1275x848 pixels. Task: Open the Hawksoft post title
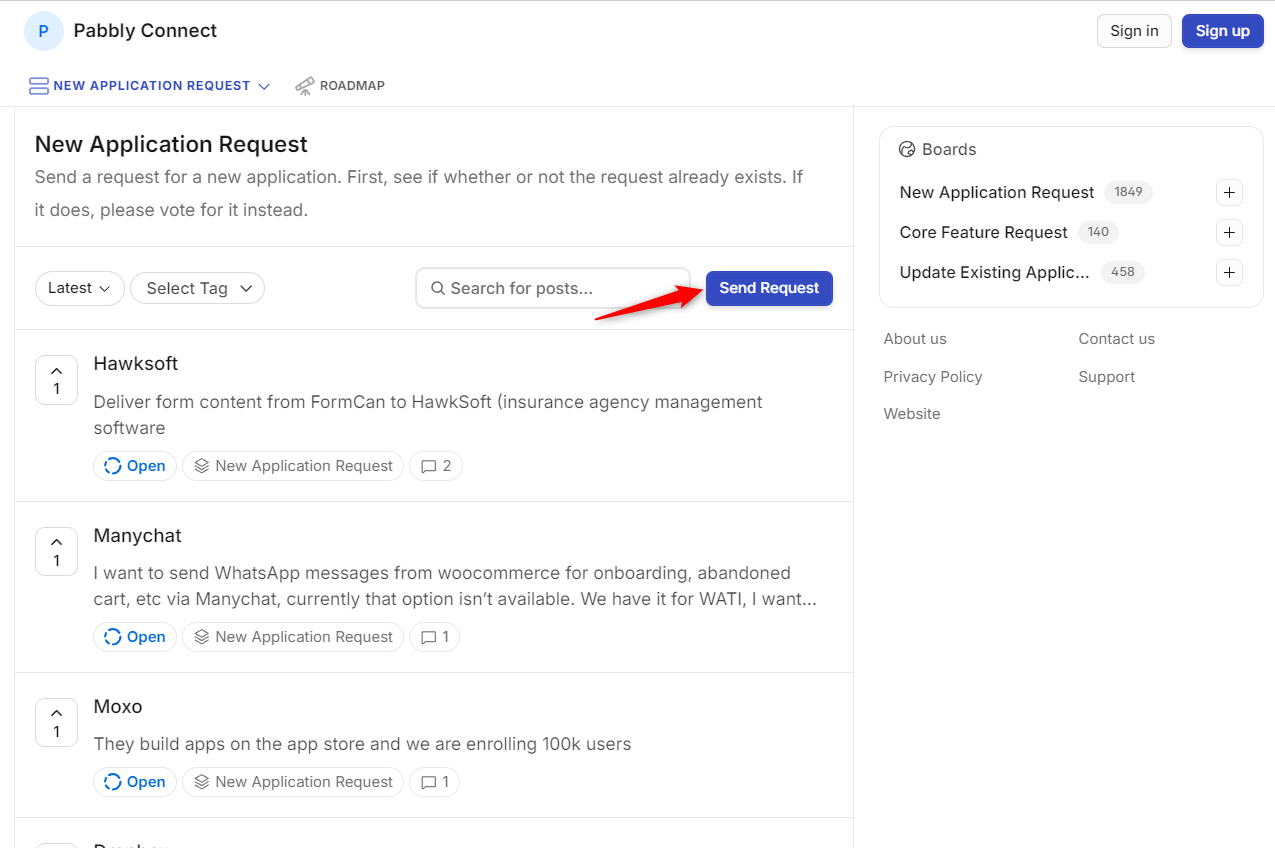coord(136,364)
